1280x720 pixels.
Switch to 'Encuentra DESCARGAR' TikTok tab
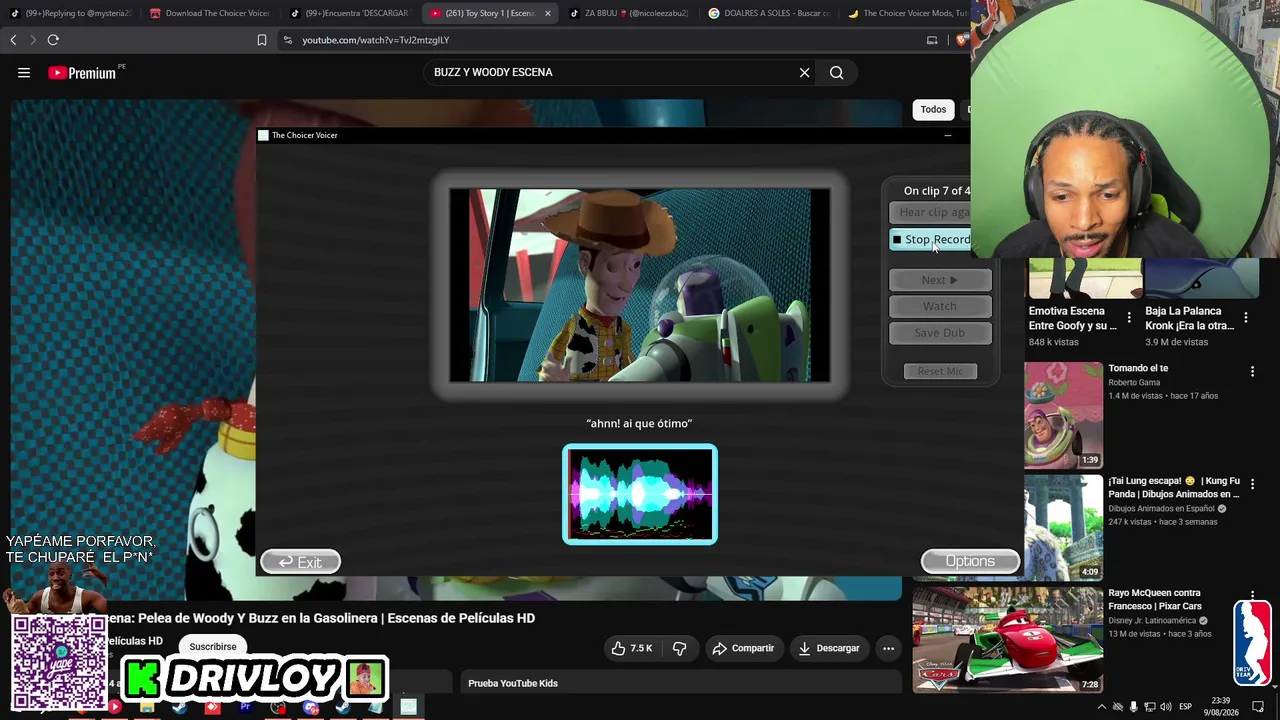[x=350, y=13]
